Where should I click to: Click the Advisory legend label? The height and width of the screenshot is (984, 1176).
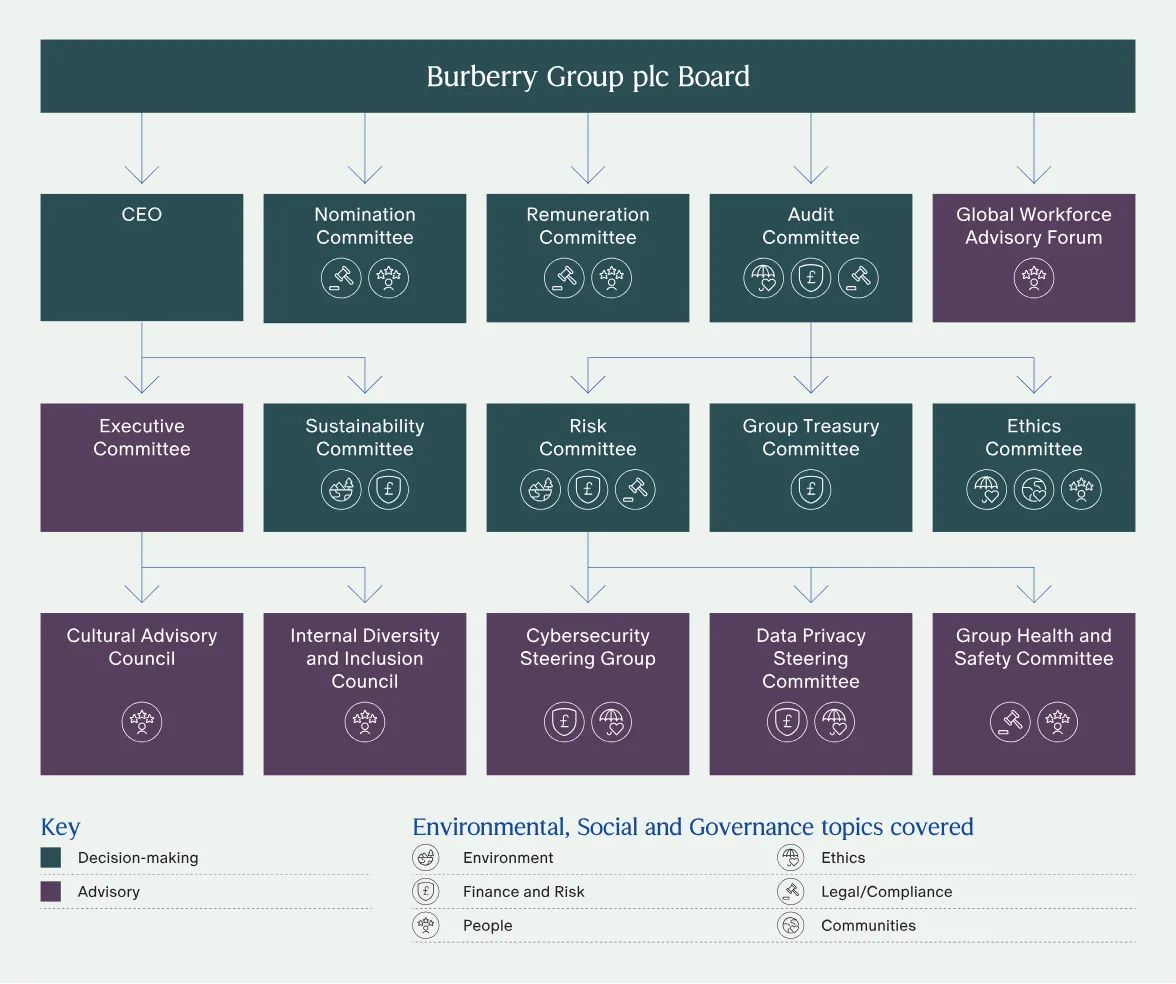(109, 891)
